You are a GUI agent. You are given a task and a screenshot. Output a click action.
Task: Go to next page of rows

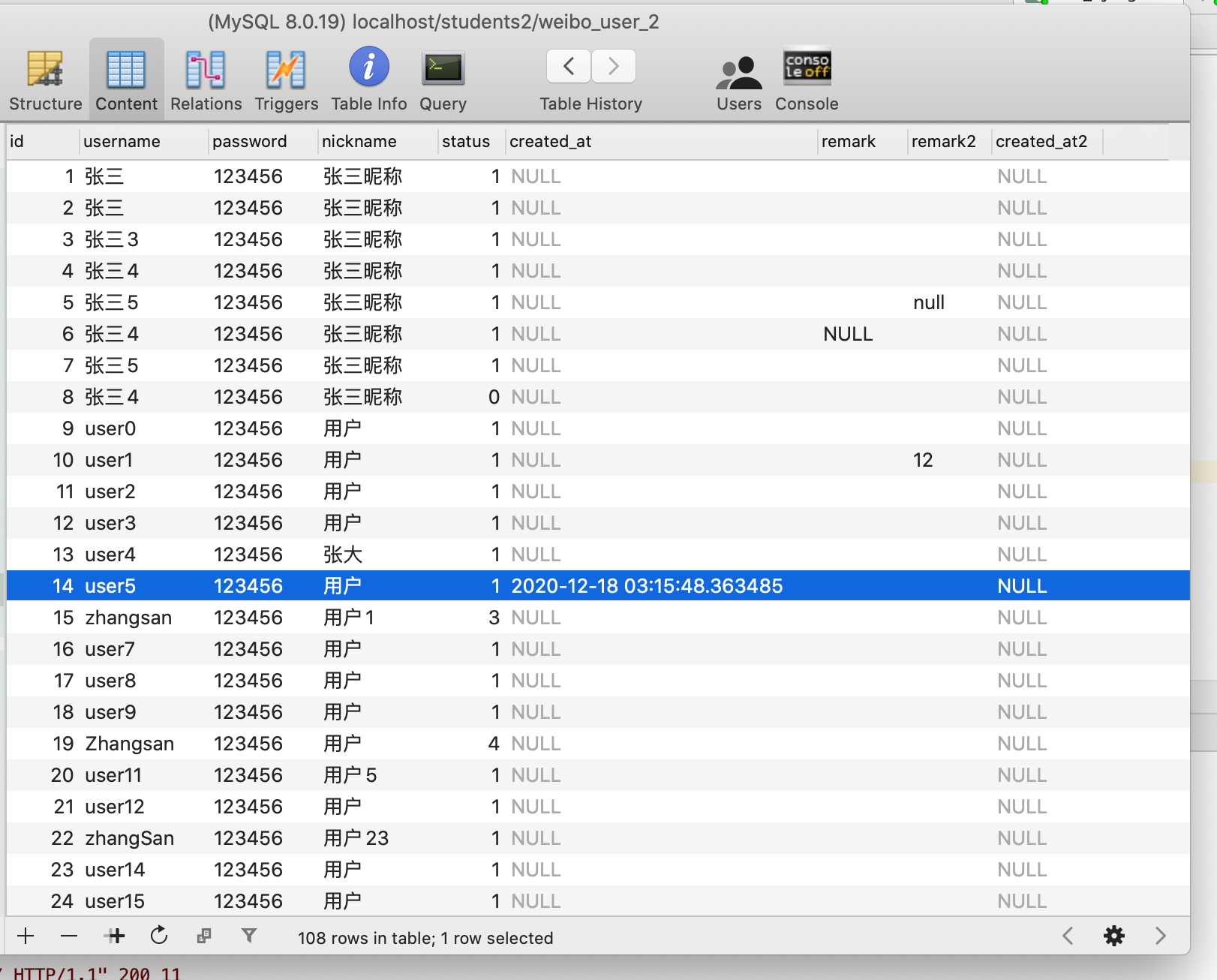pos(1161,936)
